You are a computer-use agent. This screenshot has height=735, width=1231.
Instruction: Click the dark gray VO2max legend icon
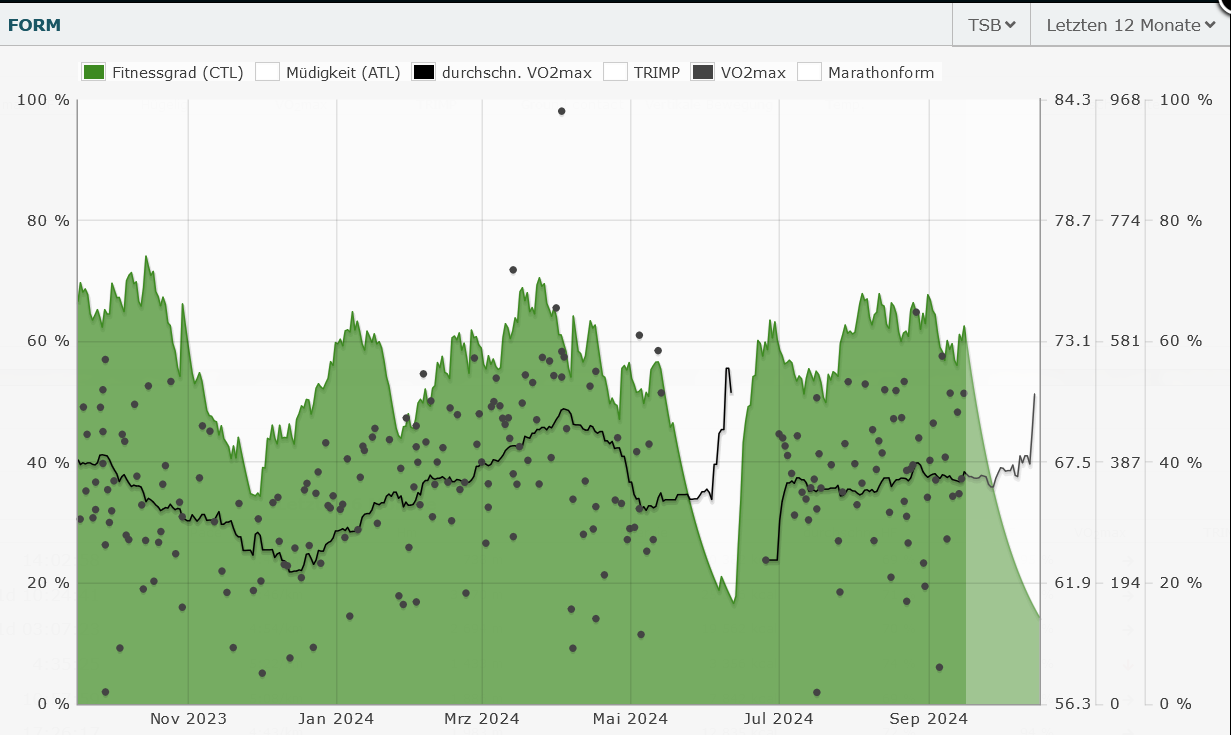coord(703,72)
